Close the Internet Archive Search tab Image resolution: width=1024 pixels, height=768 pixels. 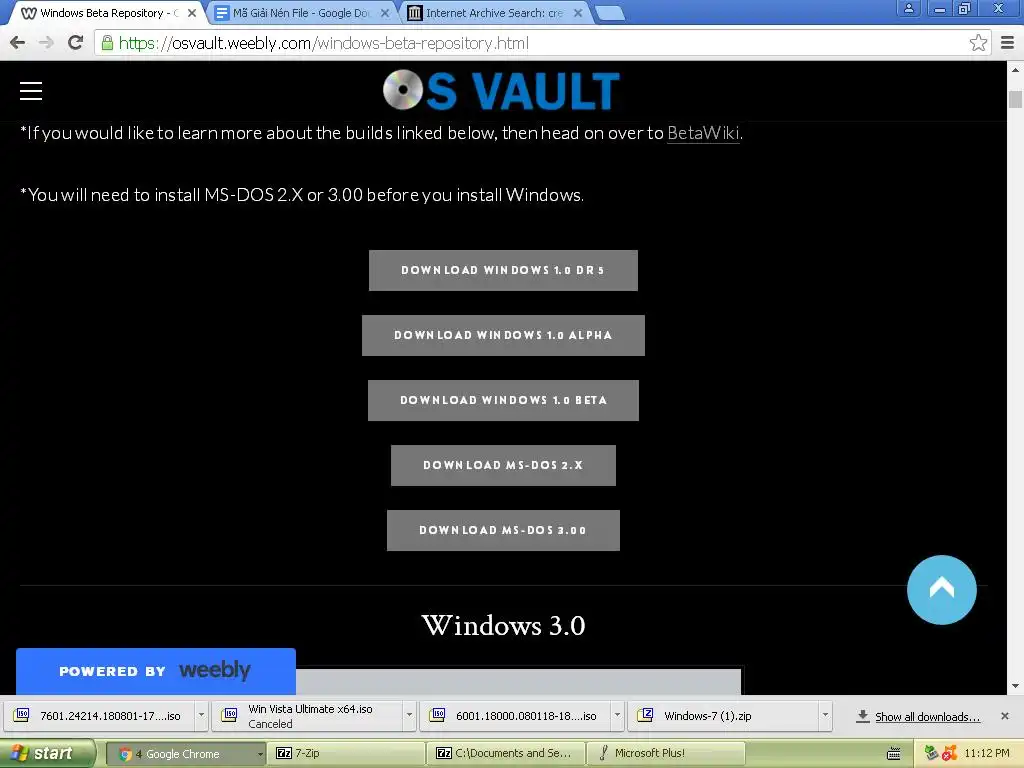point(578,13)
